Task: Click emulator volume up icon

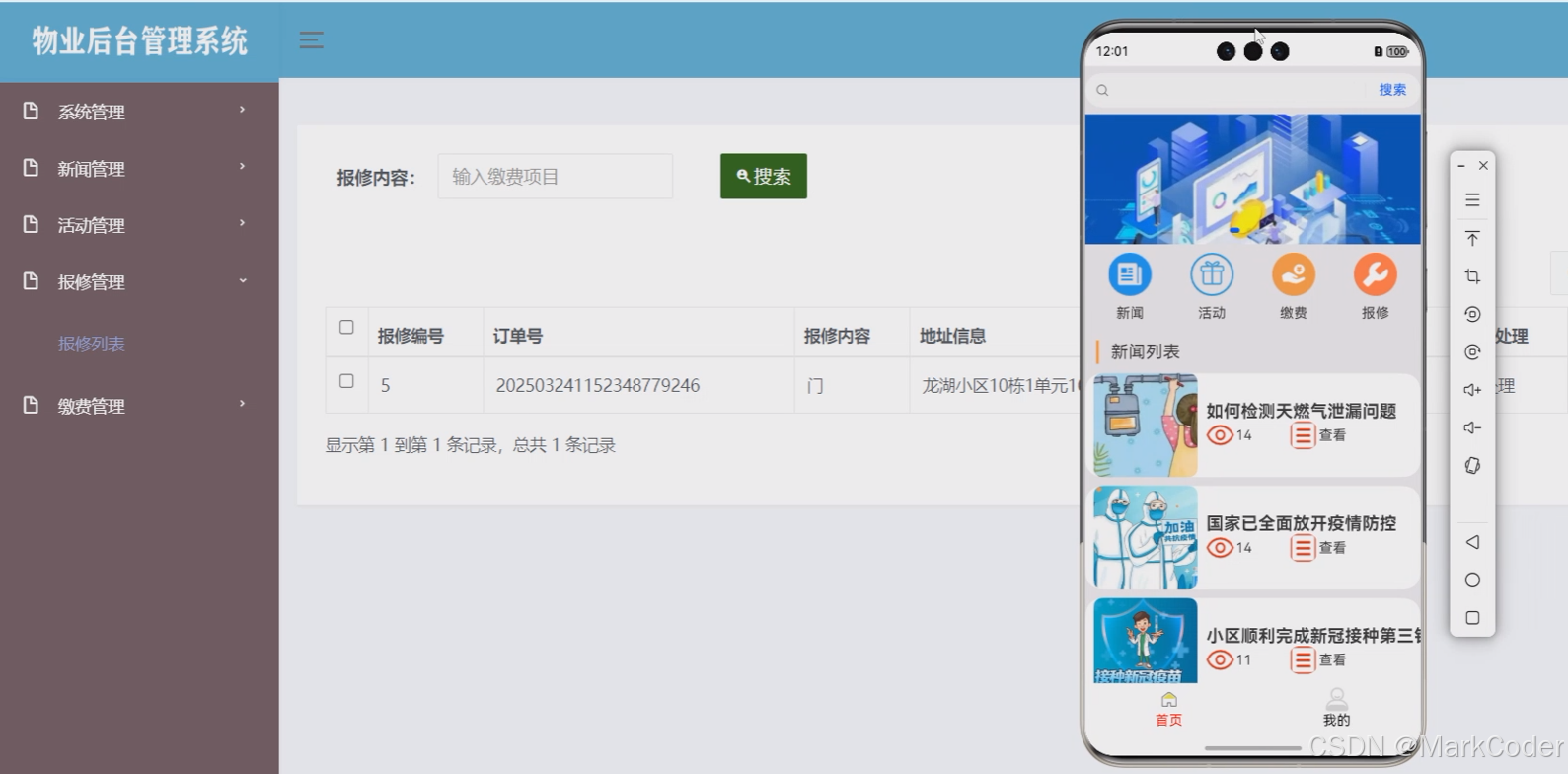Action: [x=1472, y=390]
